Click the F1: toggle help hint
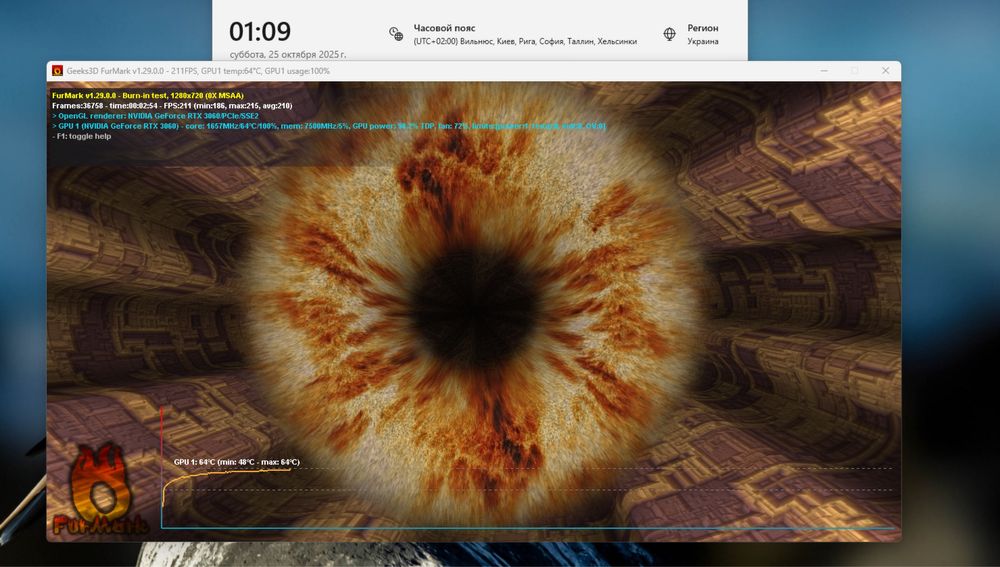1000x567 pixels. point(82,136)
